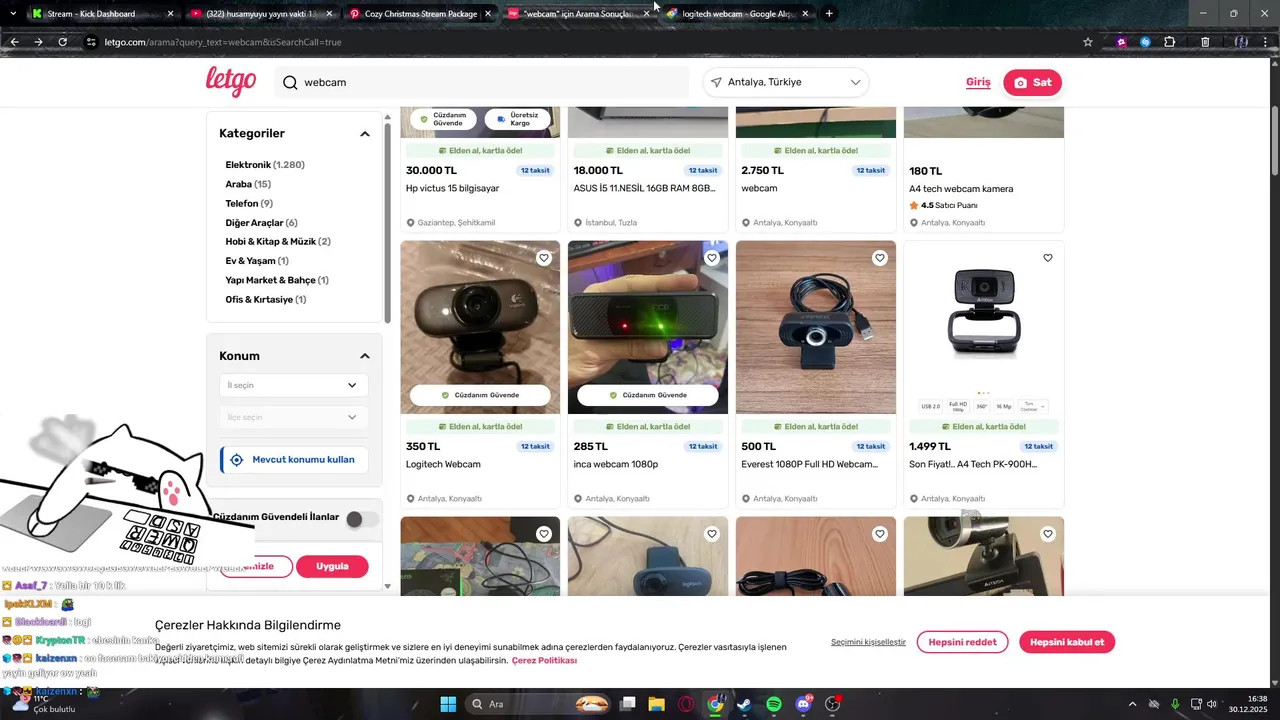Viewport: 1280px width, 720px height.
Task: Click the Giriş login link
Action: pos(978,82)
